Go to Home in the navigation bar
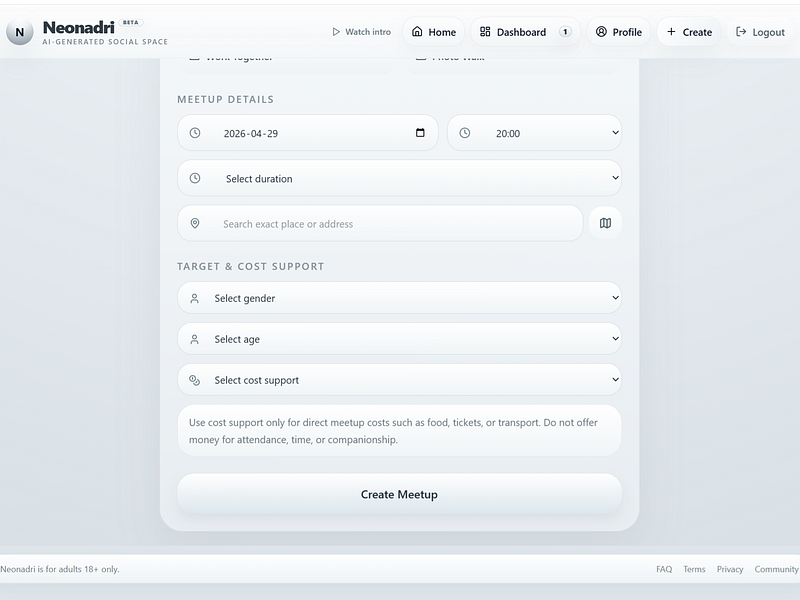This screenshot has width=800, height=600. [x=434, y=32]
